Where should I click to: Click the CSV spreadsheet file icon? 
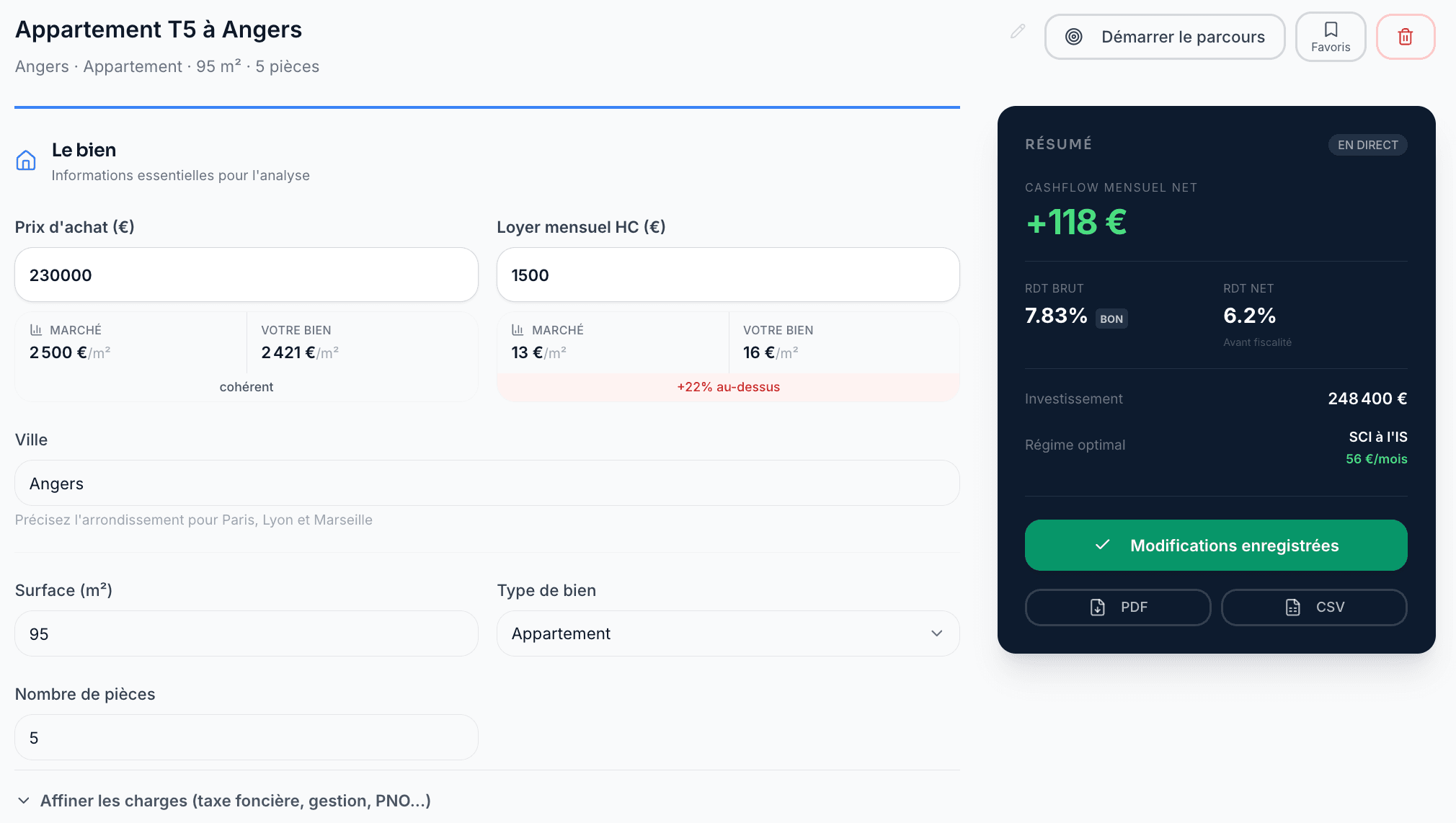(1292, 608)
